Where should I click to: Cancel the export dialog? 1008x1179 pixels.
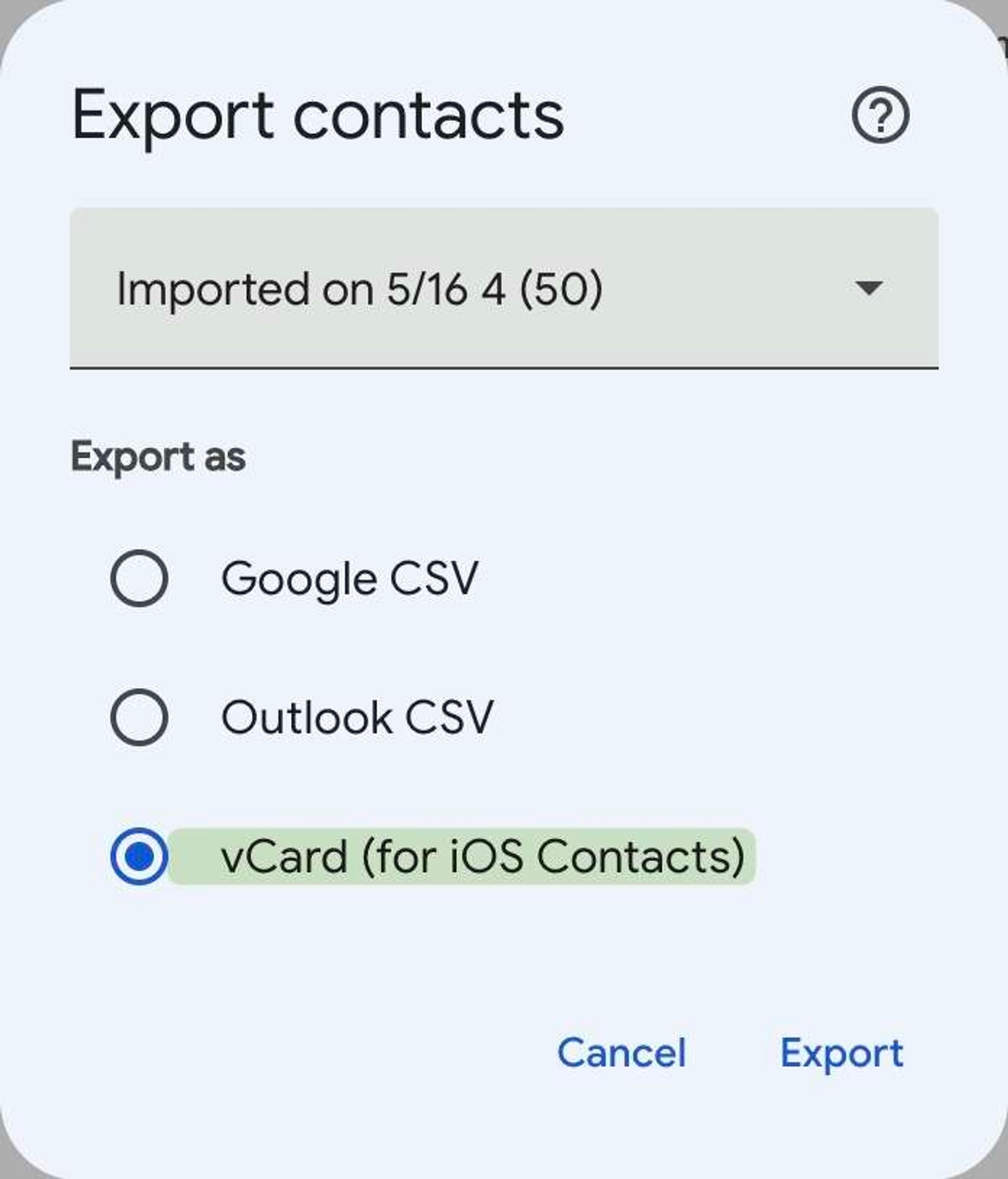point(622,1052)
